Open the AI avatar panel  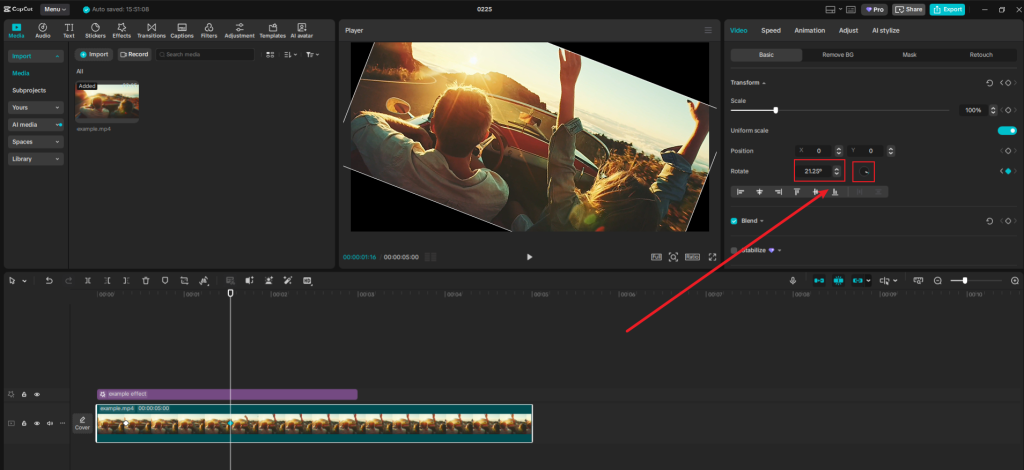point(302,31)
